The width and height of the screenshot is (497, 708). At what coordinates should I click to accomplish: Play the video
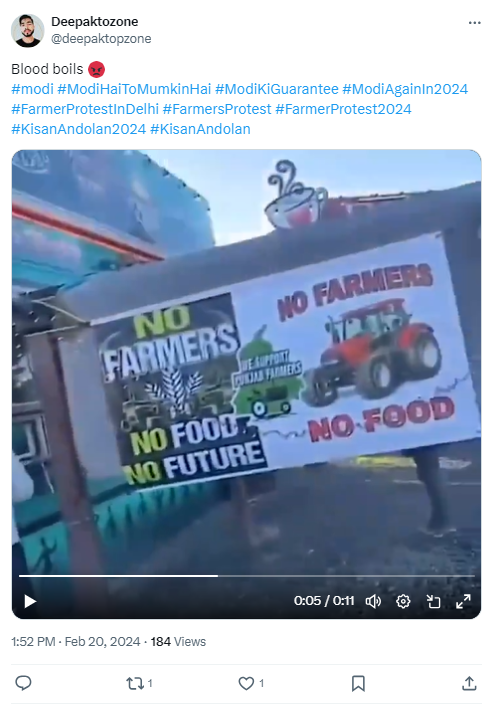(30, 601)
